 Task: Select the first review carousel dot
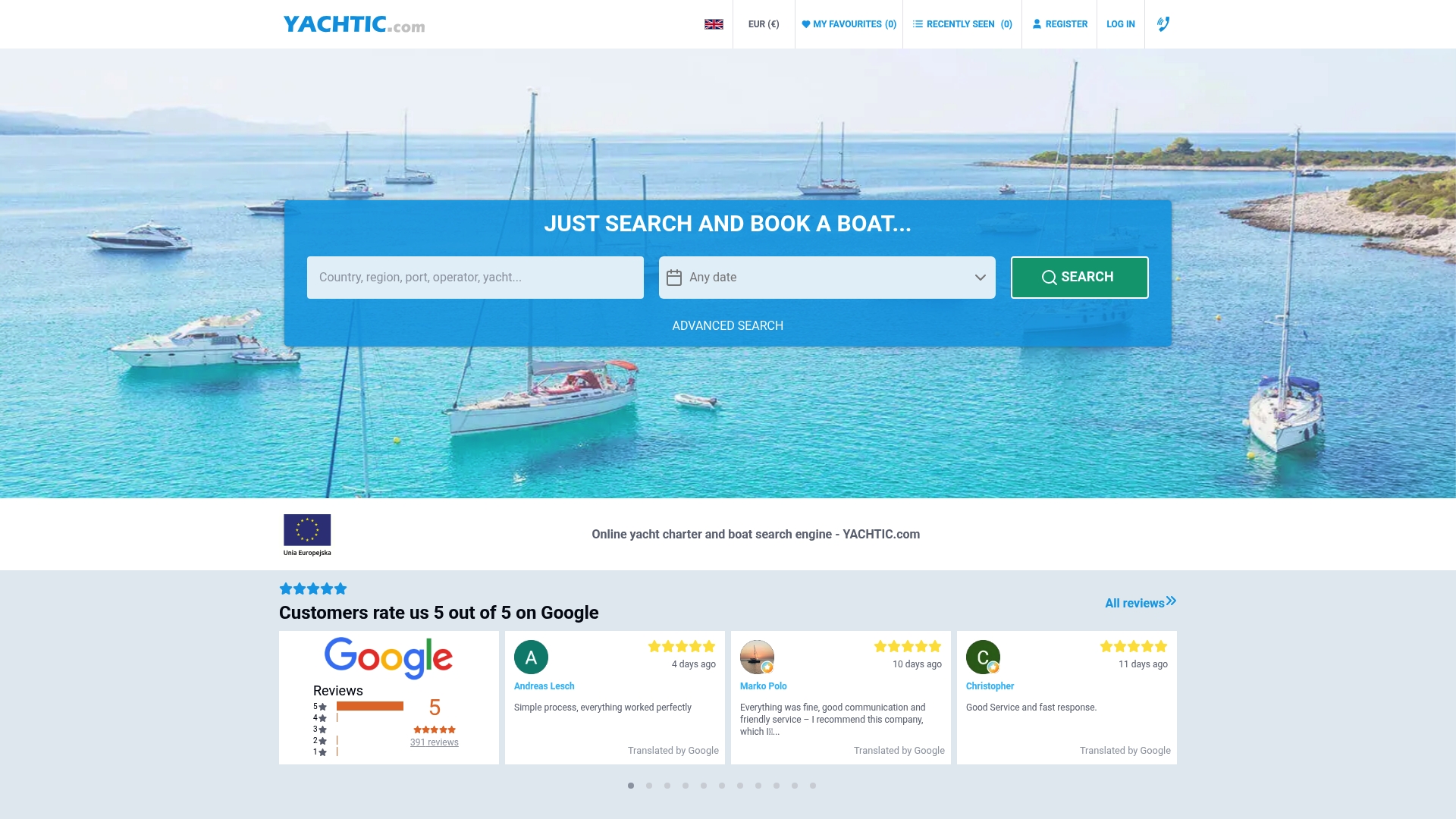[631, 786]
